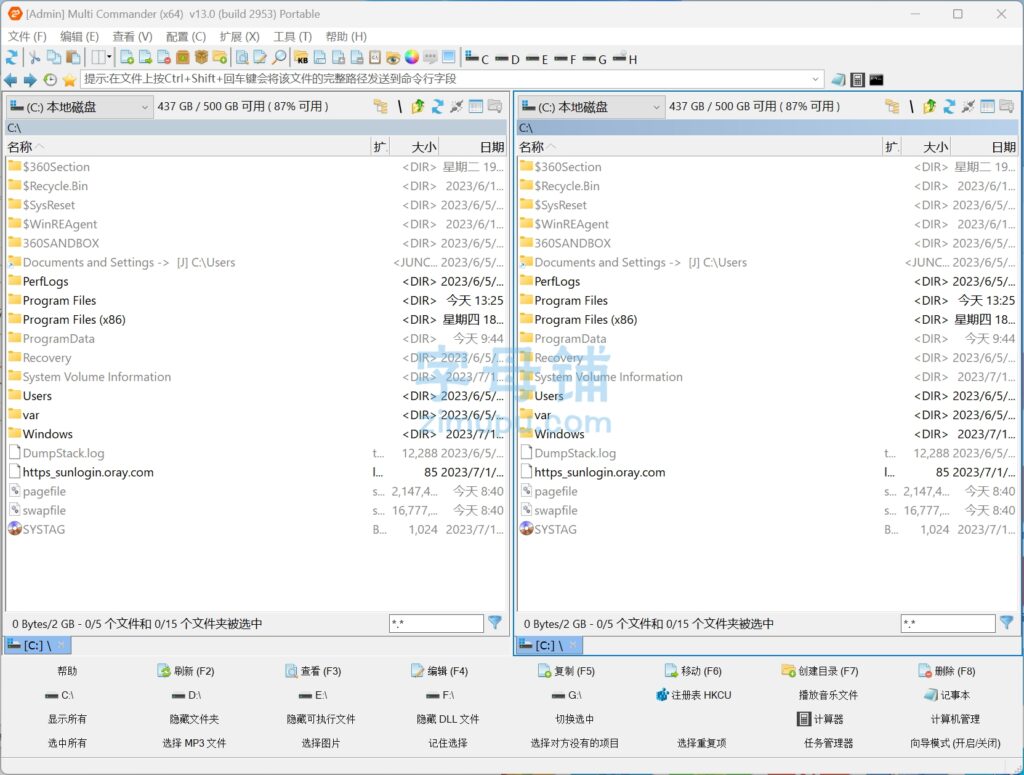Open favorites with the yellow star icon
Viewport: 1024px width, 775px height.
tap(69, 80)
